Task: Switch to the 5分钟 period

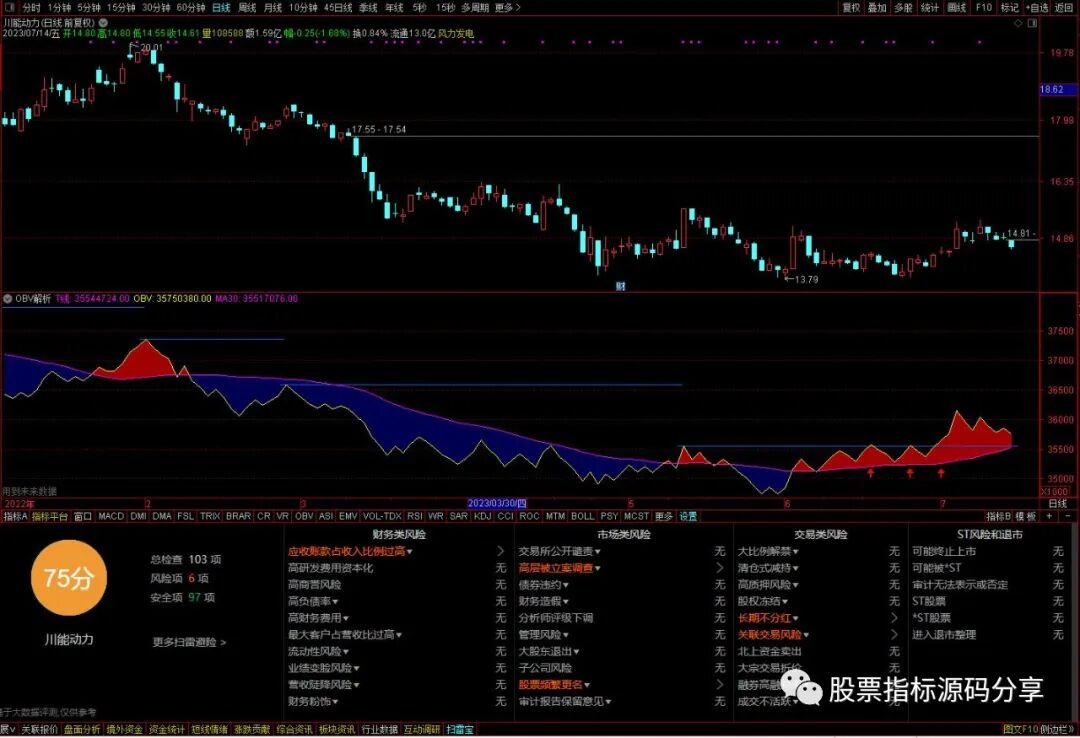Action: coord(89,8)
